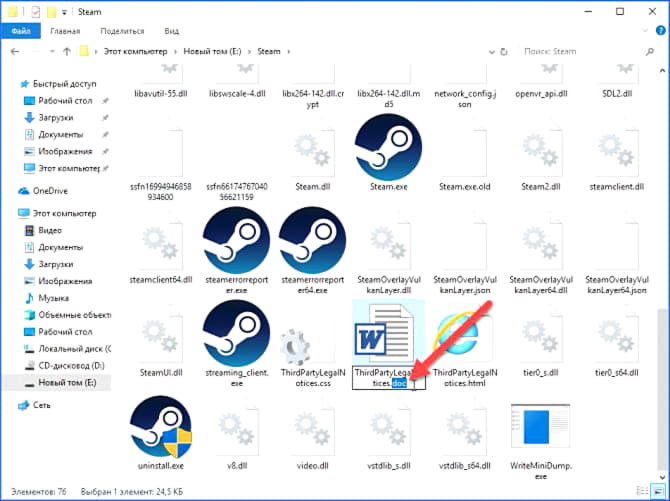
Task: Open the address bar history dropdown
Action: point(492,52)
